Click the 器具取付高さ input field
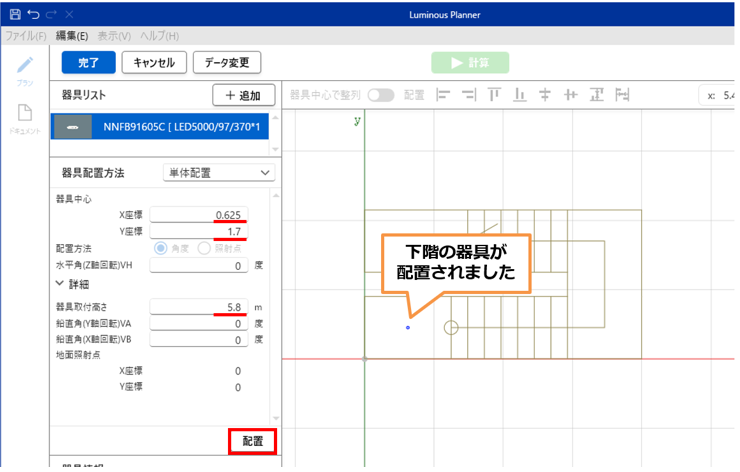 (x=199, y=306)
